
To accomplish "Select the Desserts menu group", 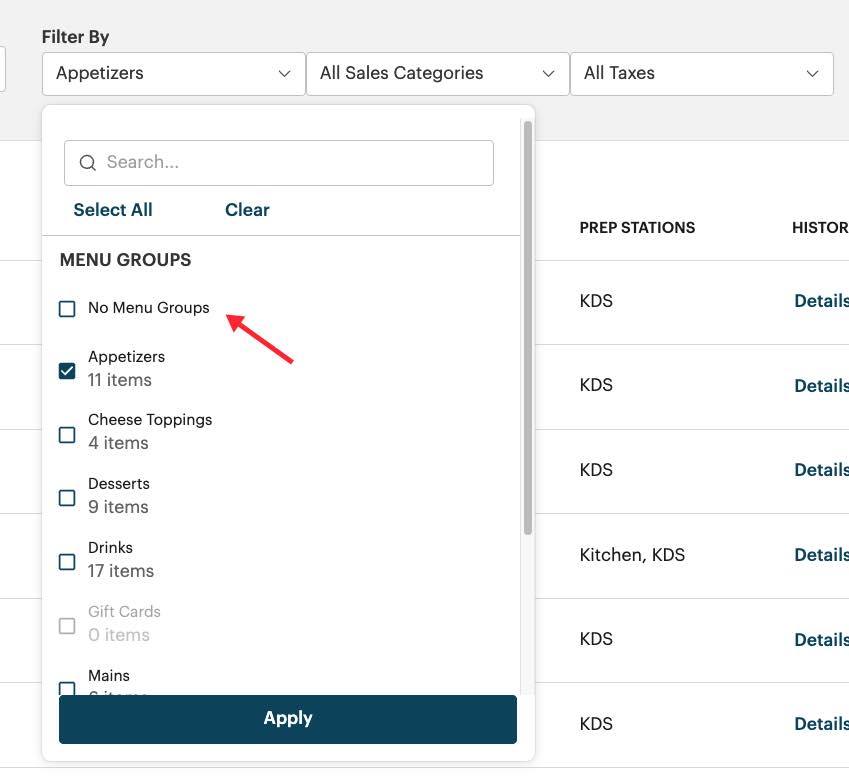I will coord(67,498).
